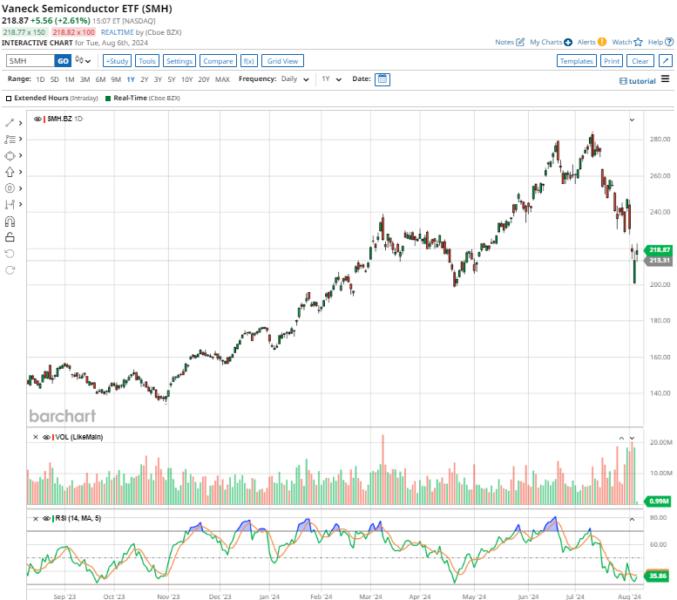Move the RSI pane up with caret

click(632, 519)
